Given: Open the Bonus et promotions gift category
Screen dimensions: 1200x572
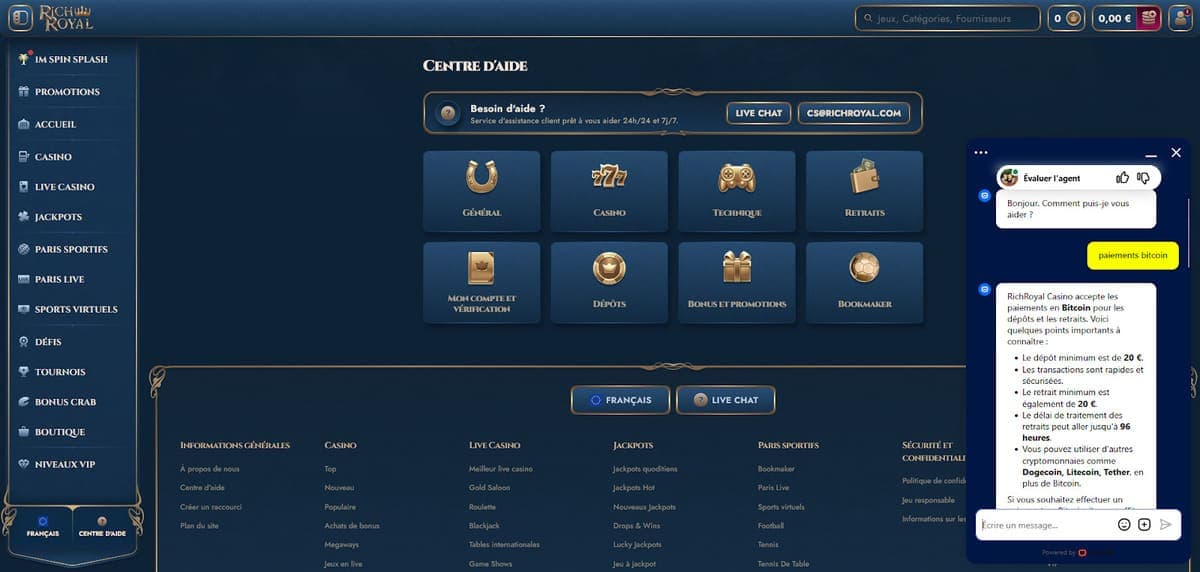Looking at the screenshot, I should [737, 283].
